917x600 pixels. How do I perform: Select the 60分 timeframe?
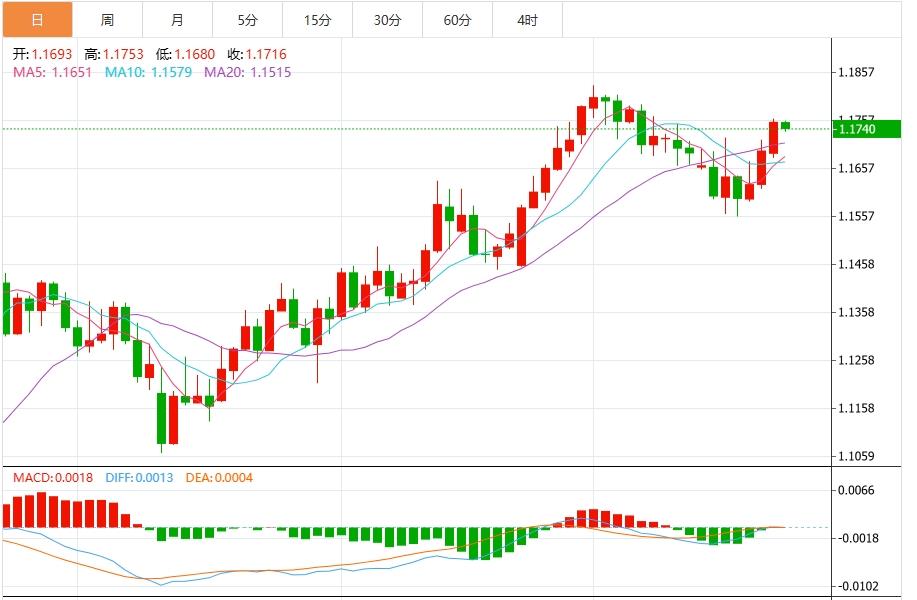pyautogui.click(x=458, y=19)
